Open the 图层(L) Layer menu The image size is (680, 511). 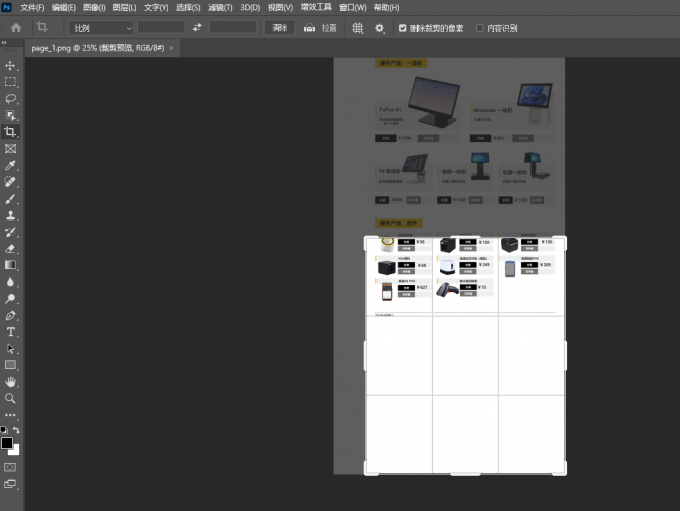pos(124,7)
